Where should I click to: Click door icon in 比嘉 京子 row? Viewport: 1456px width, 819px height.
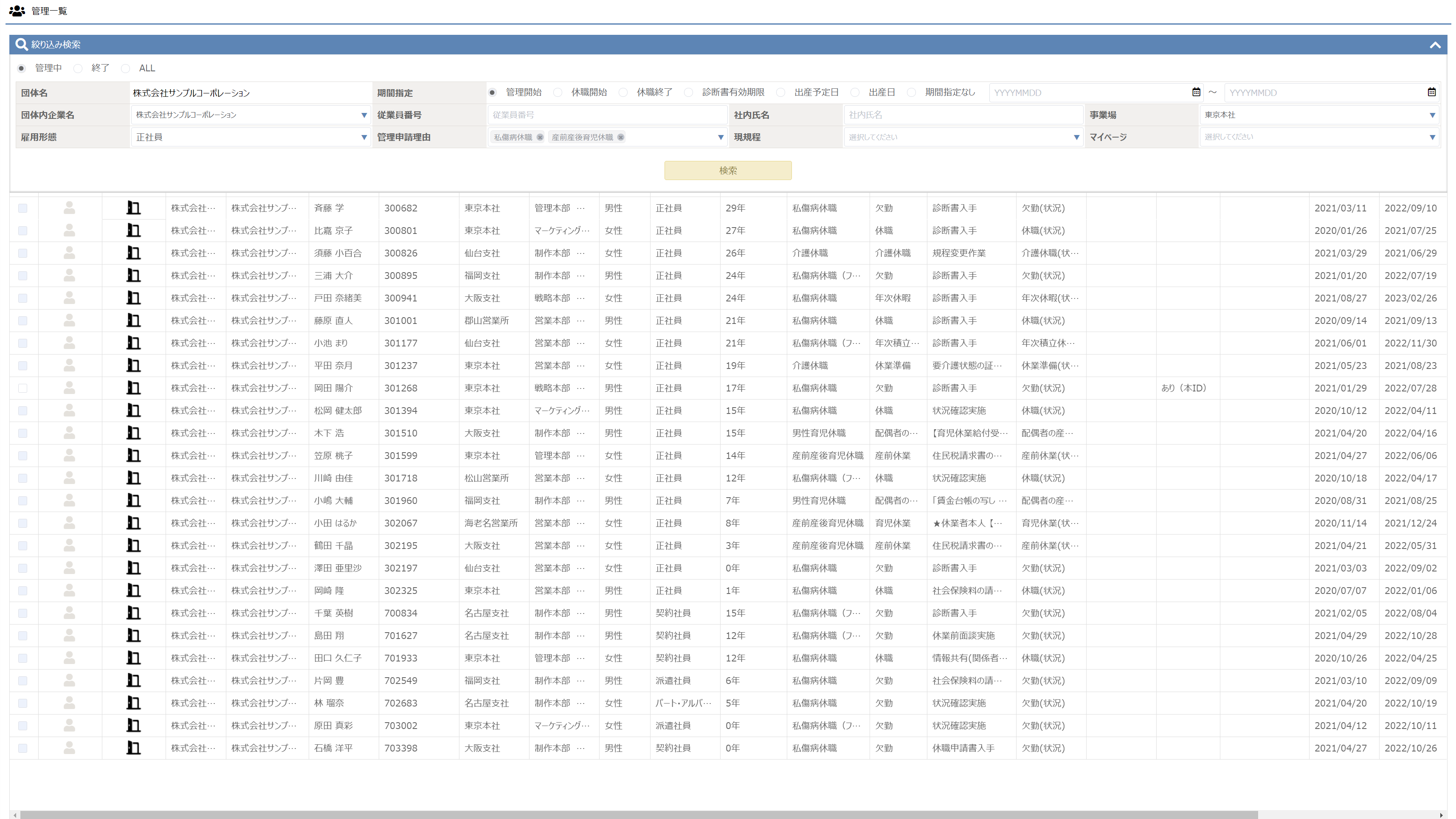(133, 231)
